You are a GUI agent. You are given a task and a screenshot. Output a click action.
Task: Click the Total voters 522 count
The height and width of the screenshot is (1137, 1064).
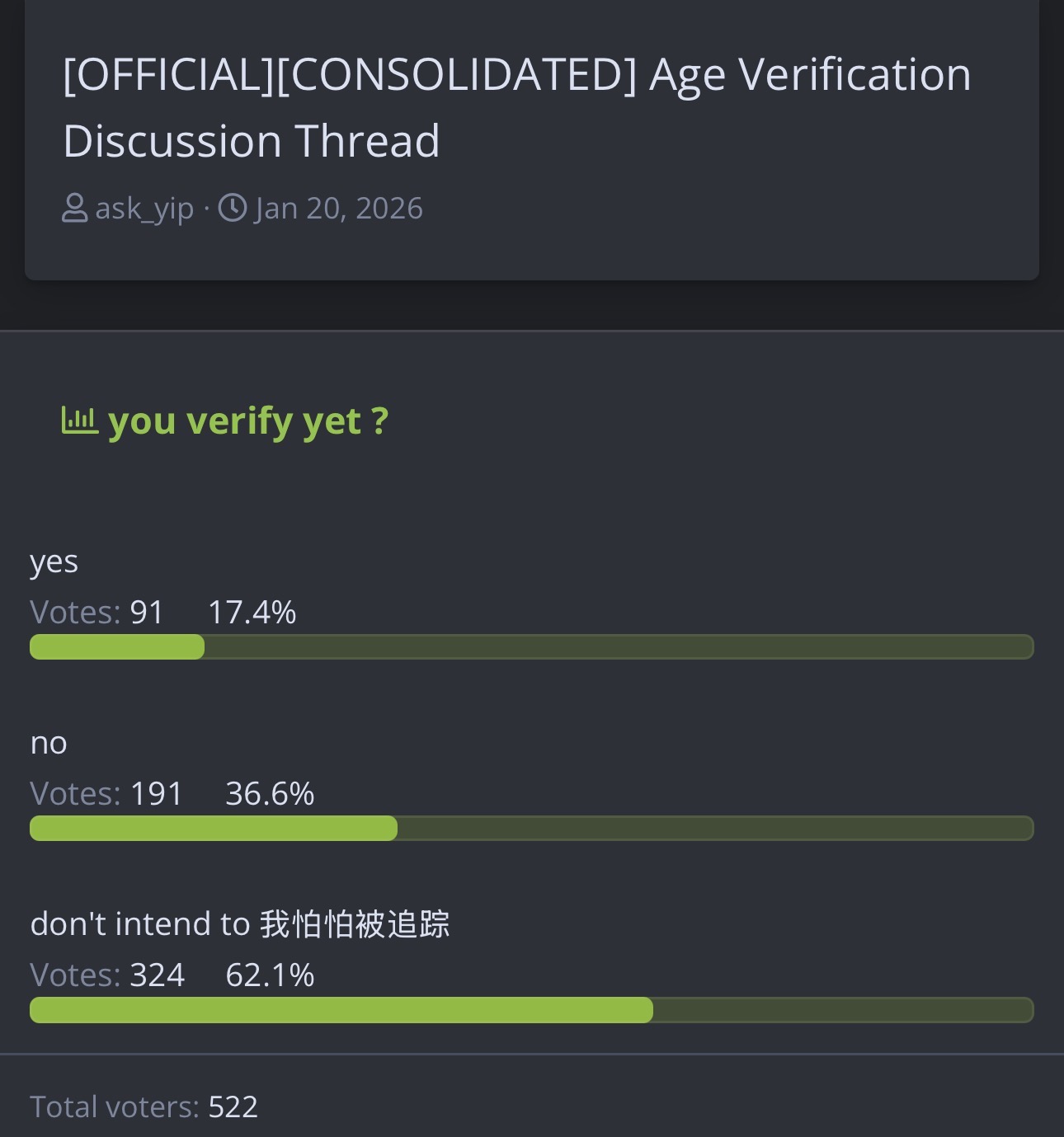pyautogui.click(x=144, y=1106)
